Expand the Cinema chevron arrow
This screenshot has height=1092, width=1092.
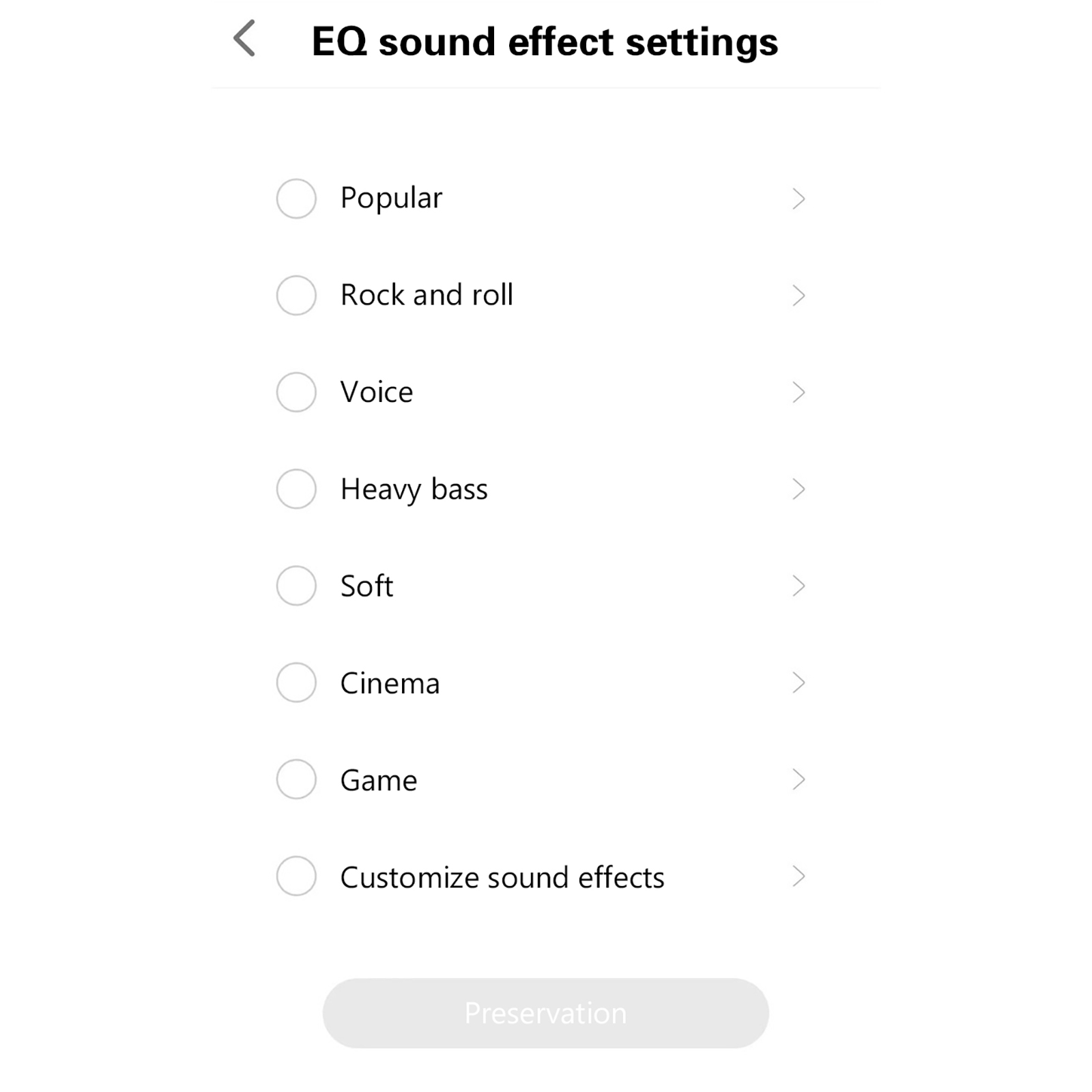click(x=799, y=682)
